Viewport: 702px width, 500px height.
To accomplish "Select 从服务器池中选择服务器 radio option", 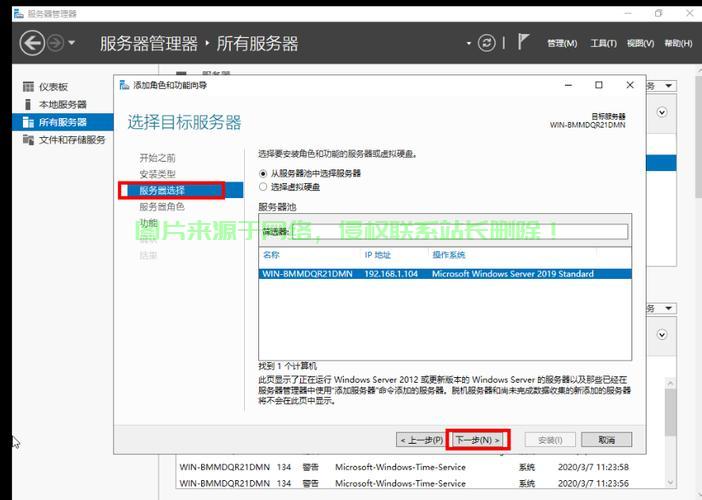I will pyautogui.click(x=263, y=173).
